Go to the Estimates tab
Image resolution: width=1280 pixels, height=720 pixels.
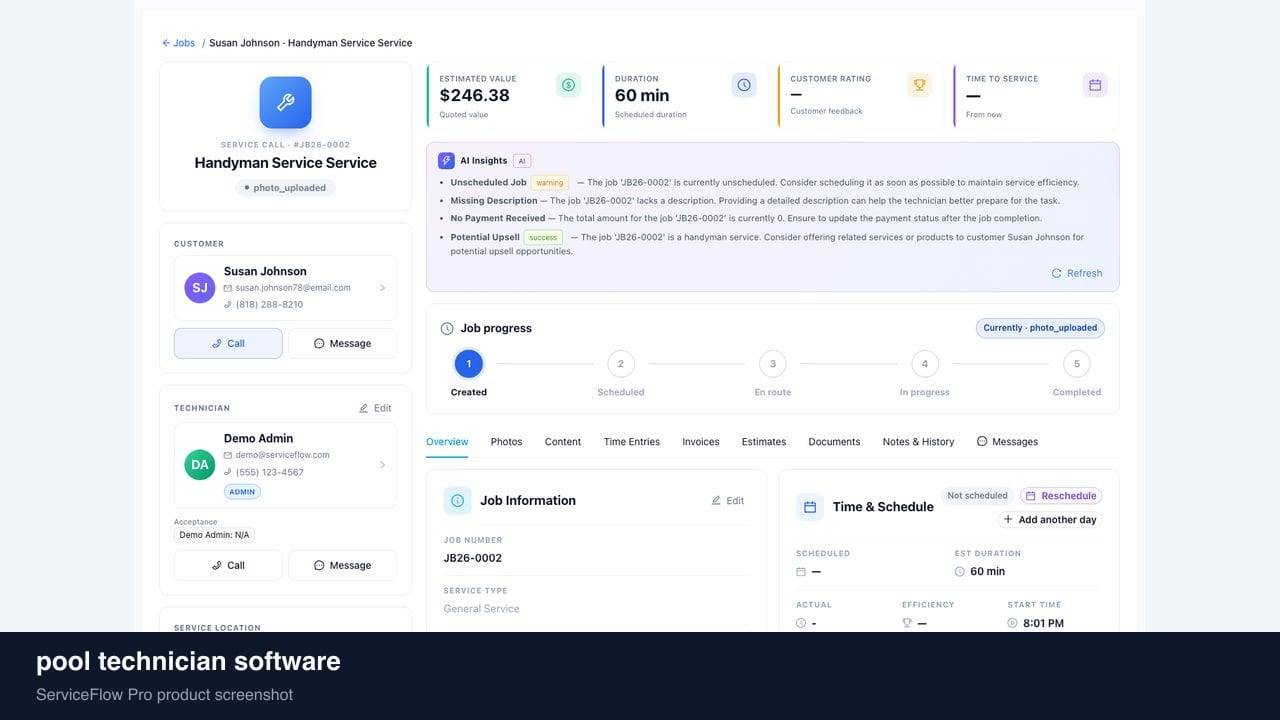tap(764, 442)
